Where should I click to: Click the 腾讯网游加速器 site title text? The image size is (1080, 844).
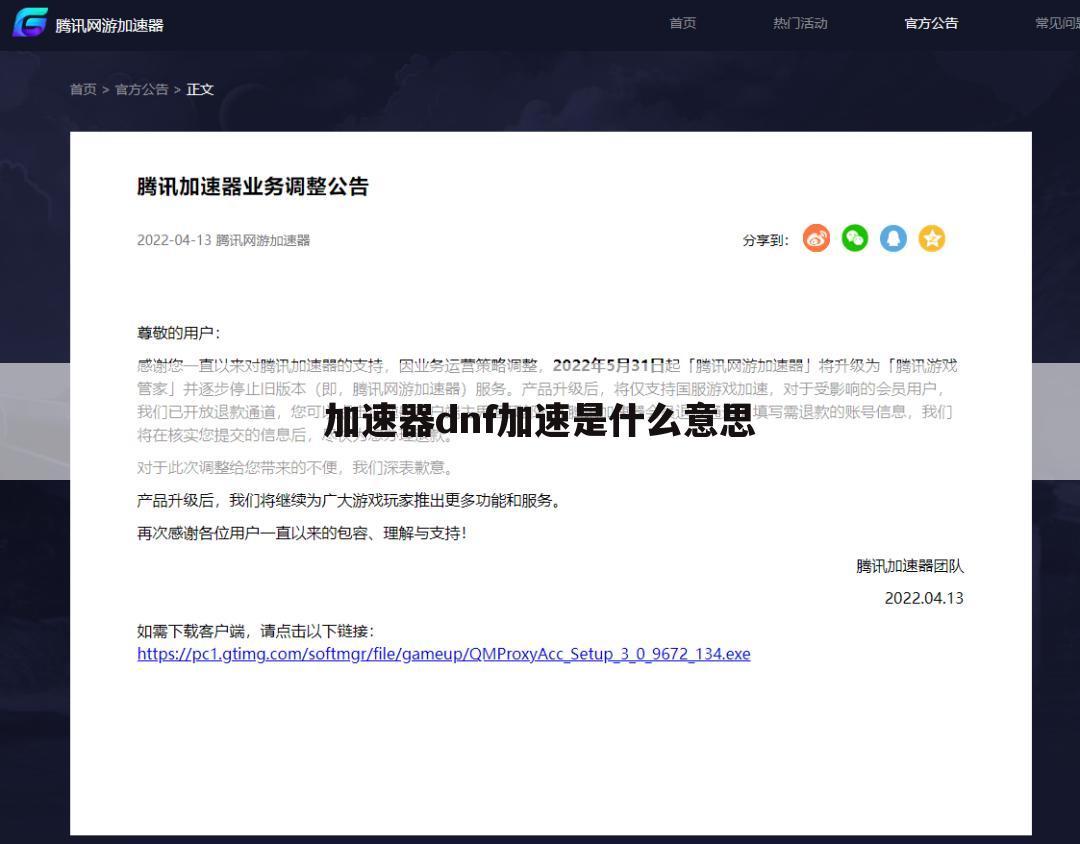click(110, 25)
